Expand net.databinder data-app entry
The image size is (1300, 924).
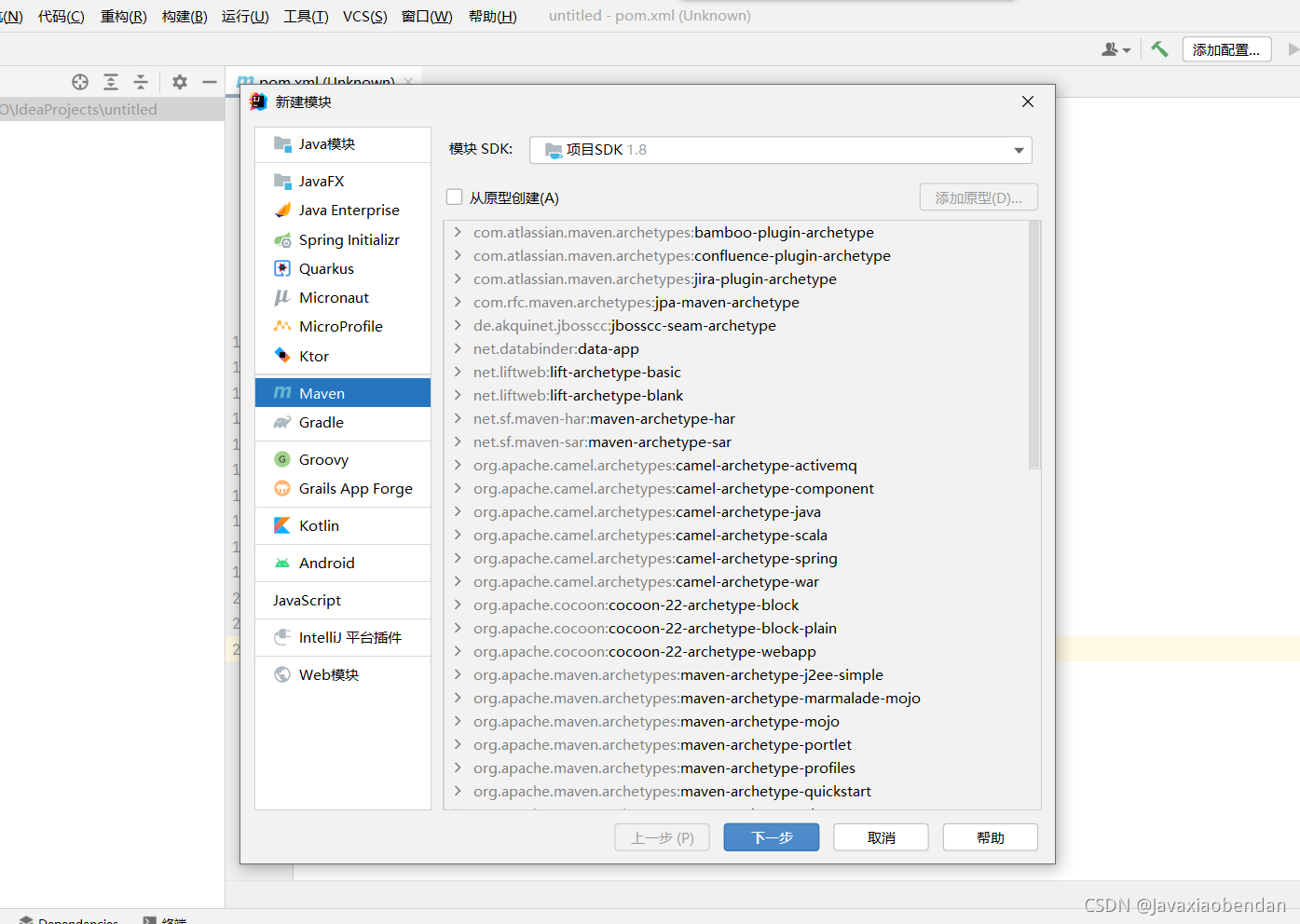[458, 348]
